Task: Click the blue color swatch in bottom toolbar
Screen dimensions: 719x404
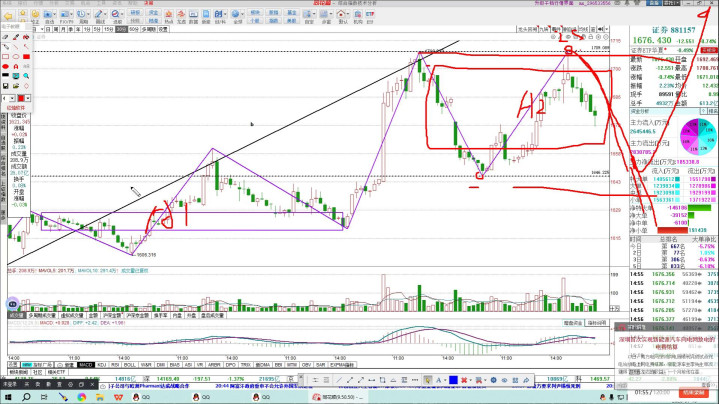Action: click(x=453, y=380)
